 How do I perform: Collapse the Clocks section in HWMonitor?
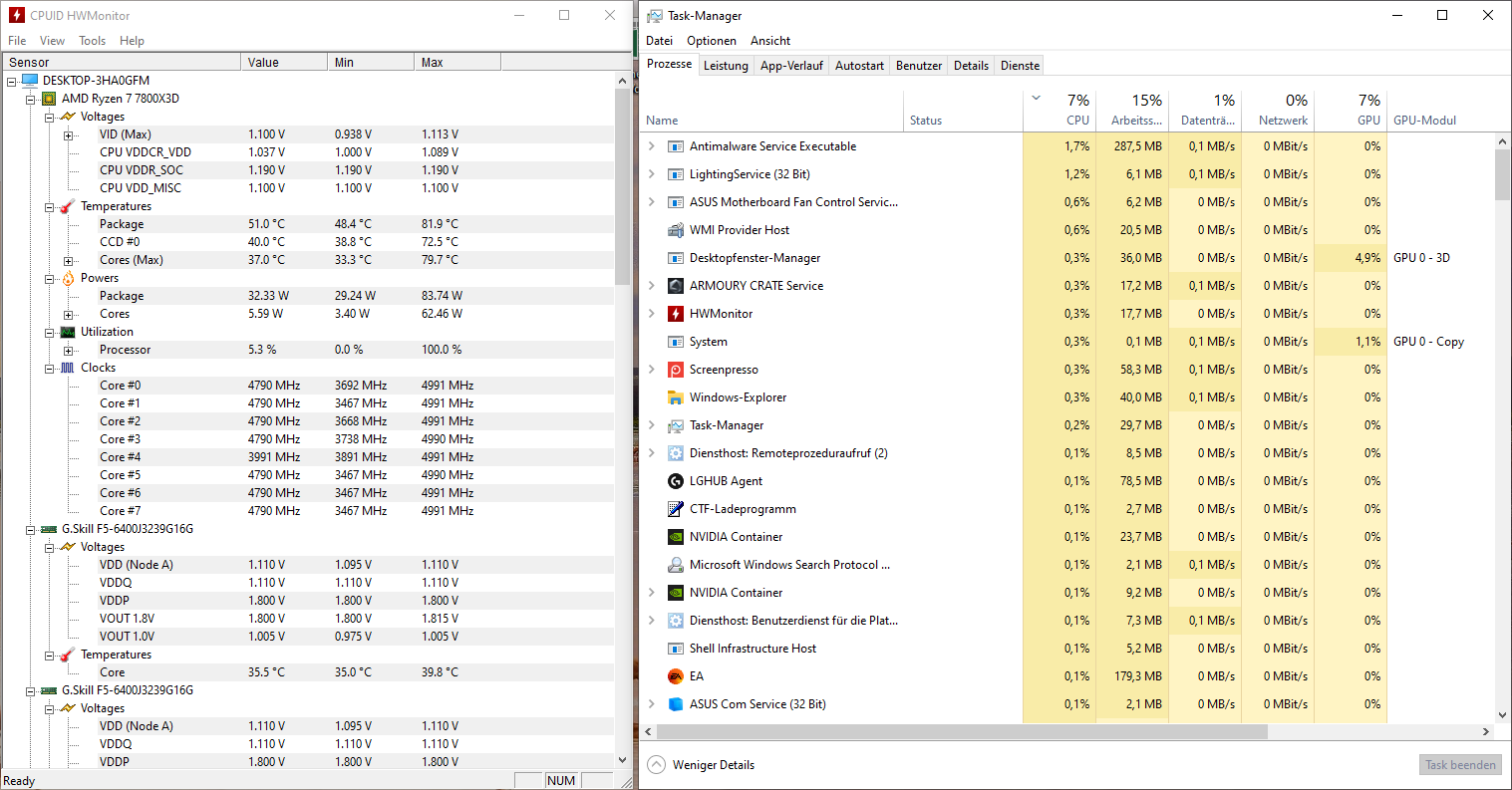click(x=50, y=368)
